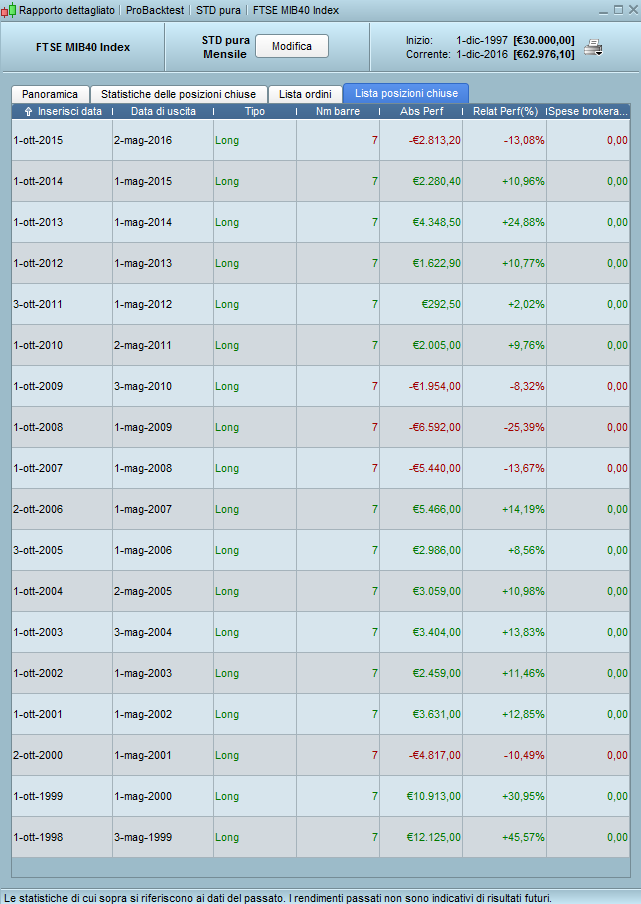Screen dimensions: 641x904
Task: Open Statistiche delle posizioni chiuse tab
Action: [178, 94]
